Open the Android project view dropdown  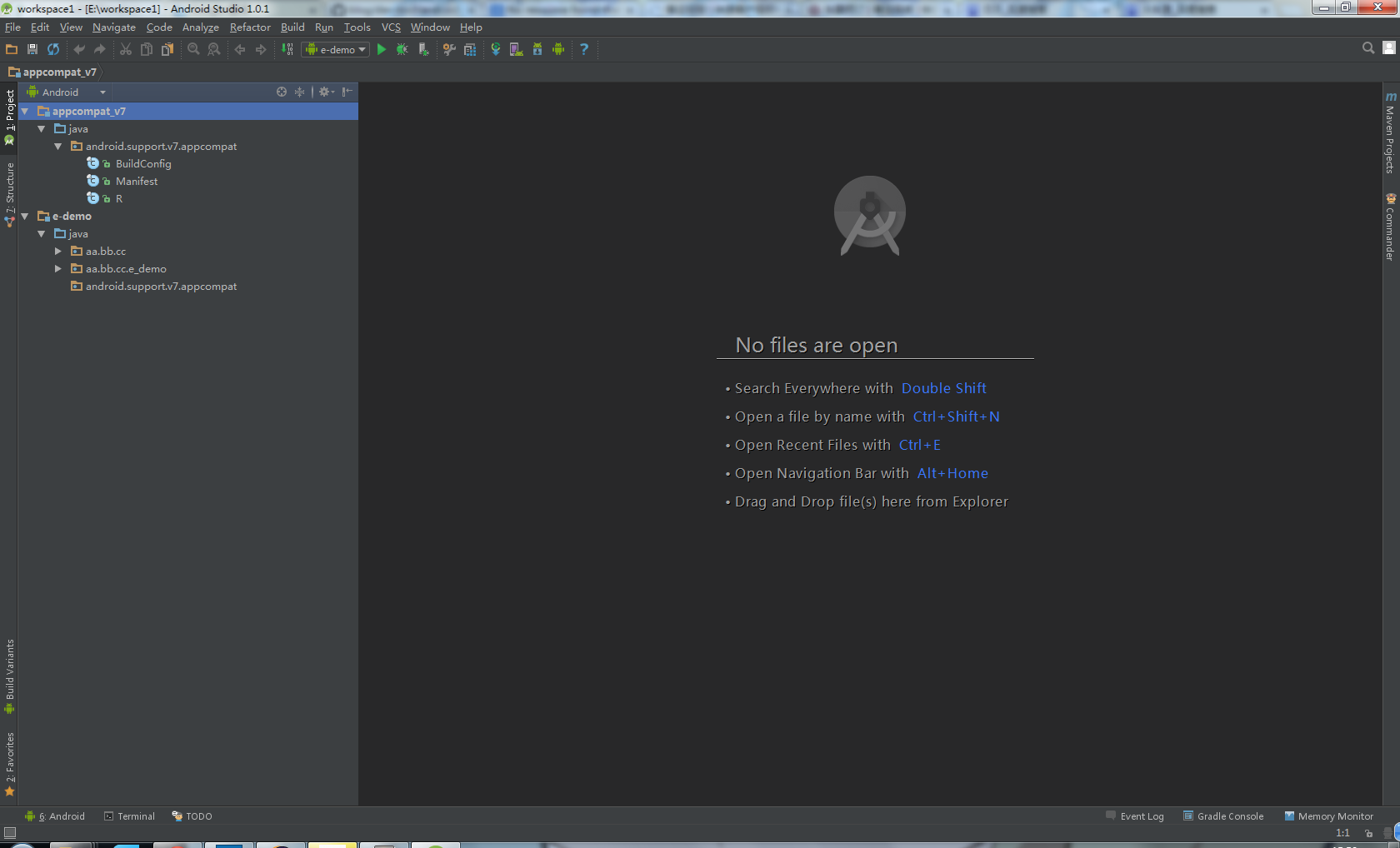tap(67, 92)
